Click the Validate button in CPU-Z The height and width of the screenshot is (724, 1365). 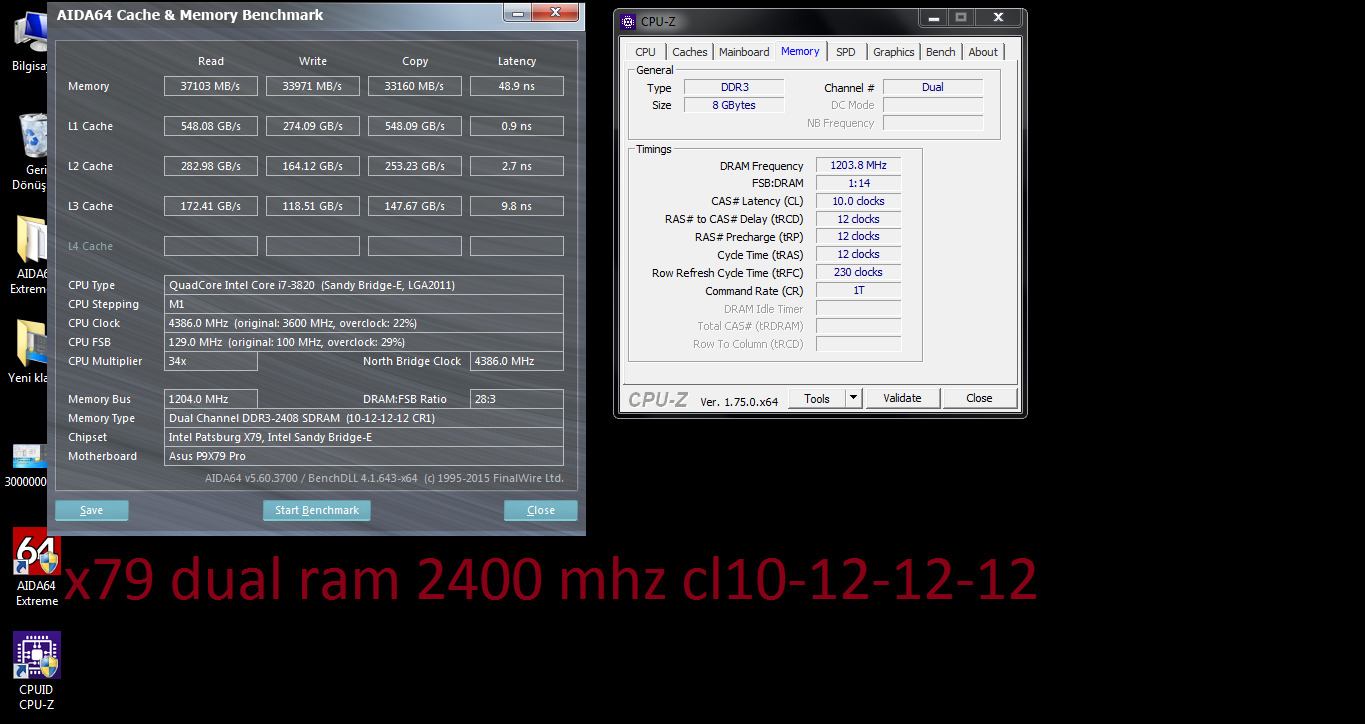pos(902,398)
